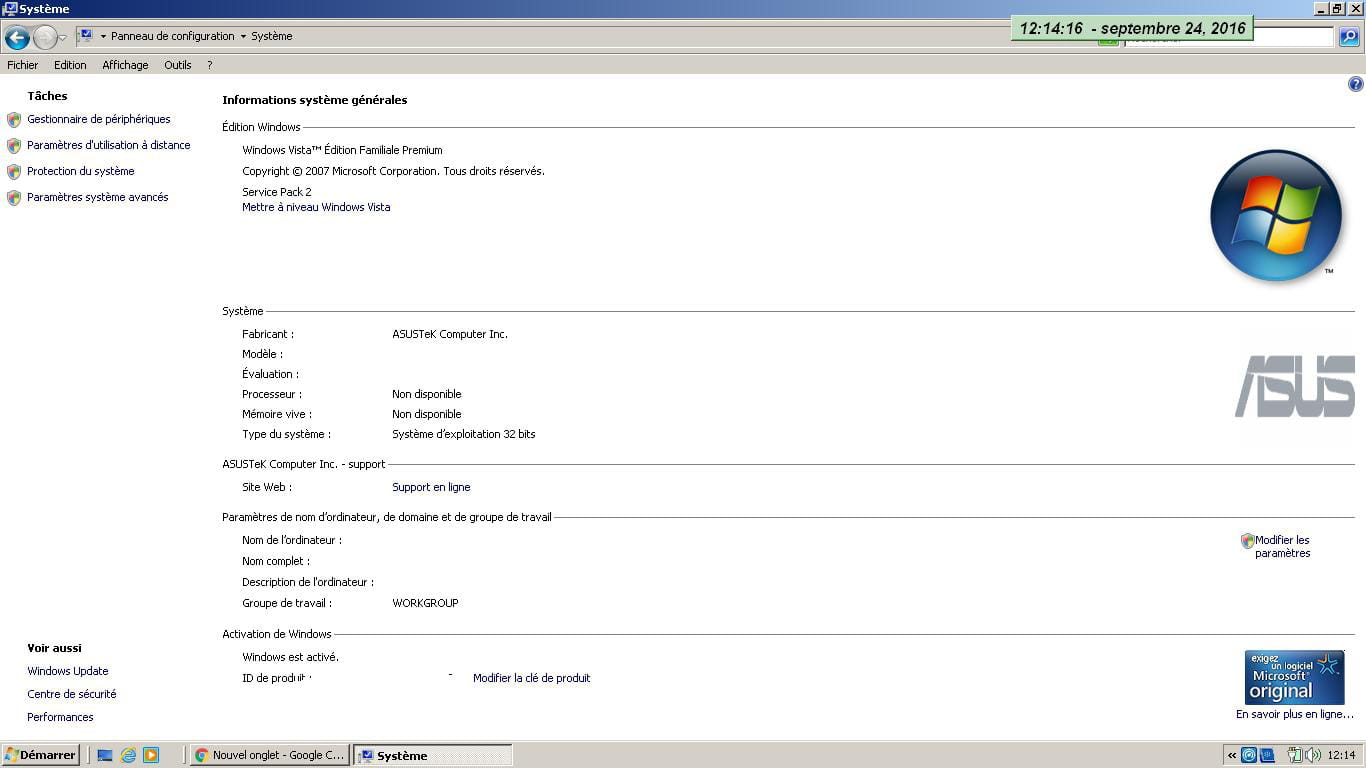The height and width of the screenshot is (768, 1366).
Task: Click the volume speaker tray icon
Action: [x=1311, y=755]
